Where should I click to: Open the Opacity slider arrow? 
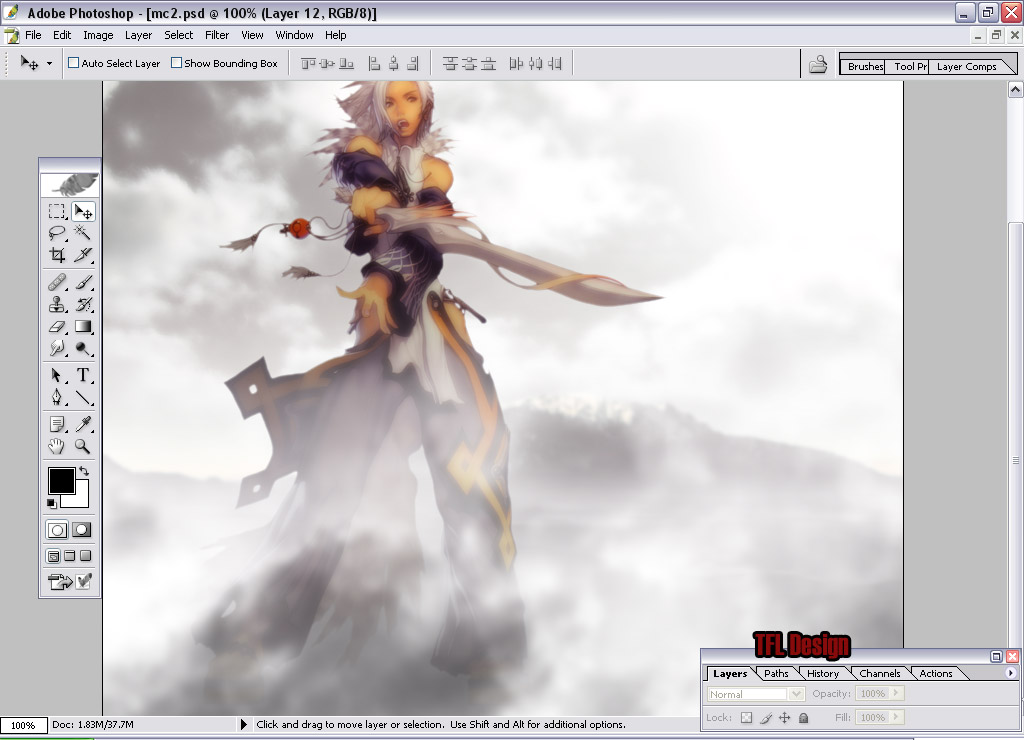tap(897, 693)
